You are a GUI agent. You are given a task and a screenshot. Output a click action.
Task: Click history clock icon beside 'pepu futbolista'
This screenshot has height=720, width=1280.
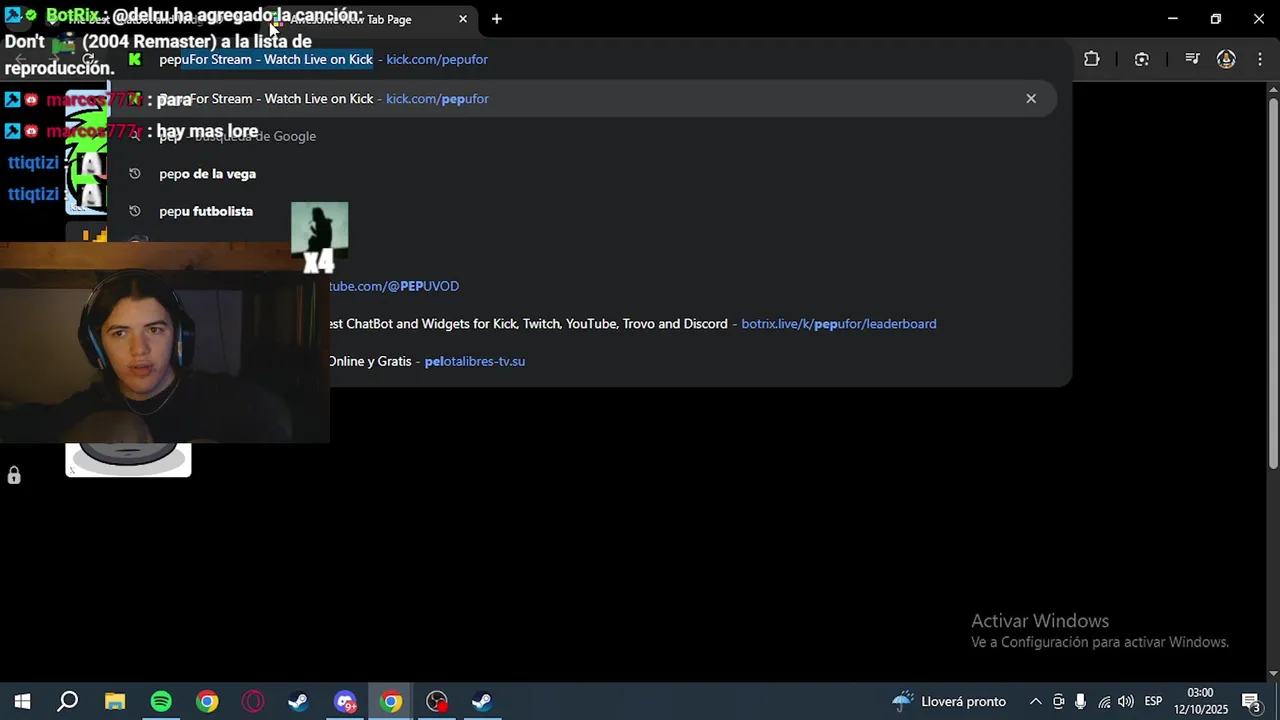pyautogui.click(x=135, y=211)
